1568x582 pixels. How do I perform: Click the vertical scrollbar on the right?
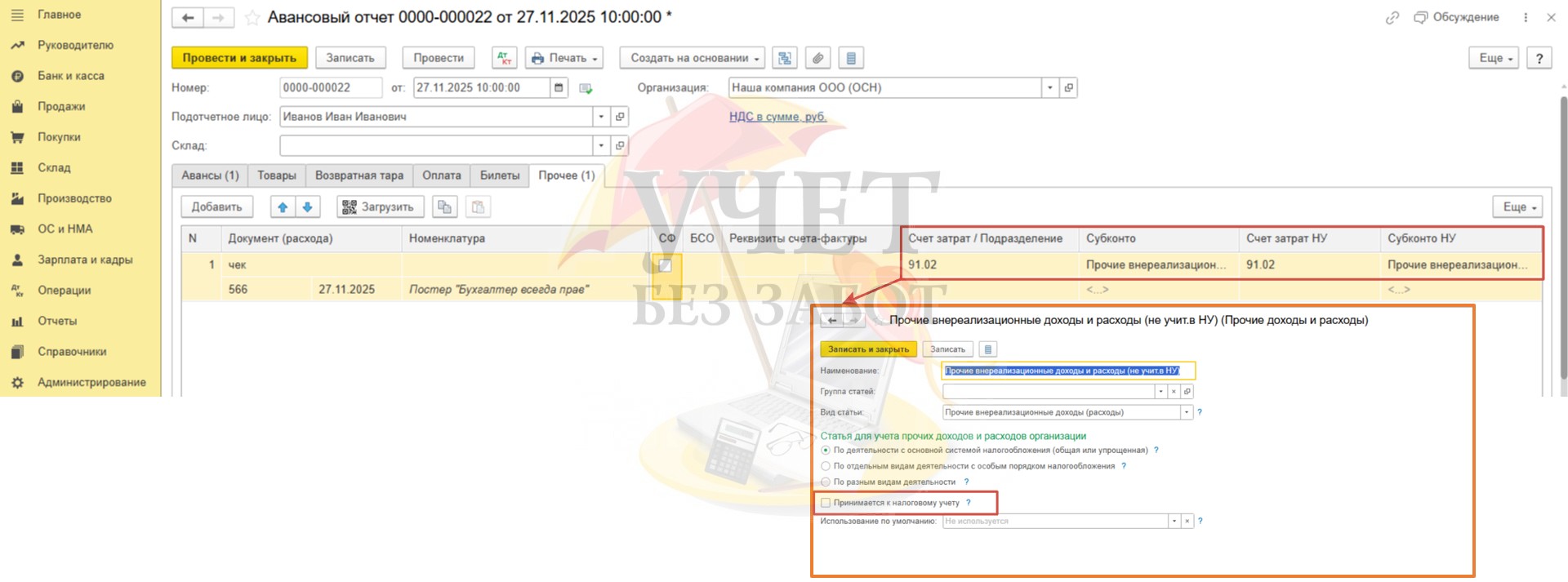point(1563,237)
